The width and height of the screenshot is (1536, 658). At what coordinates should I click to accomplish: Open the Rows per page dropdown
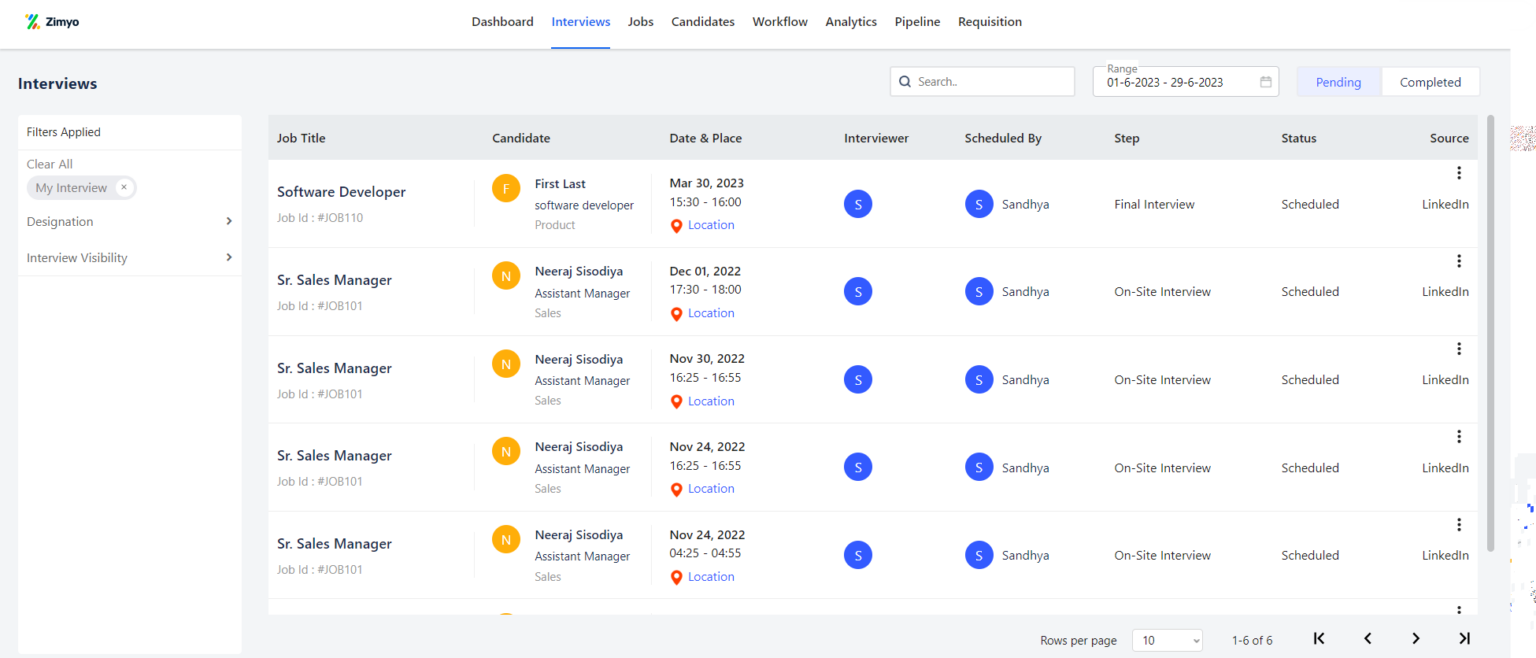1167,640
